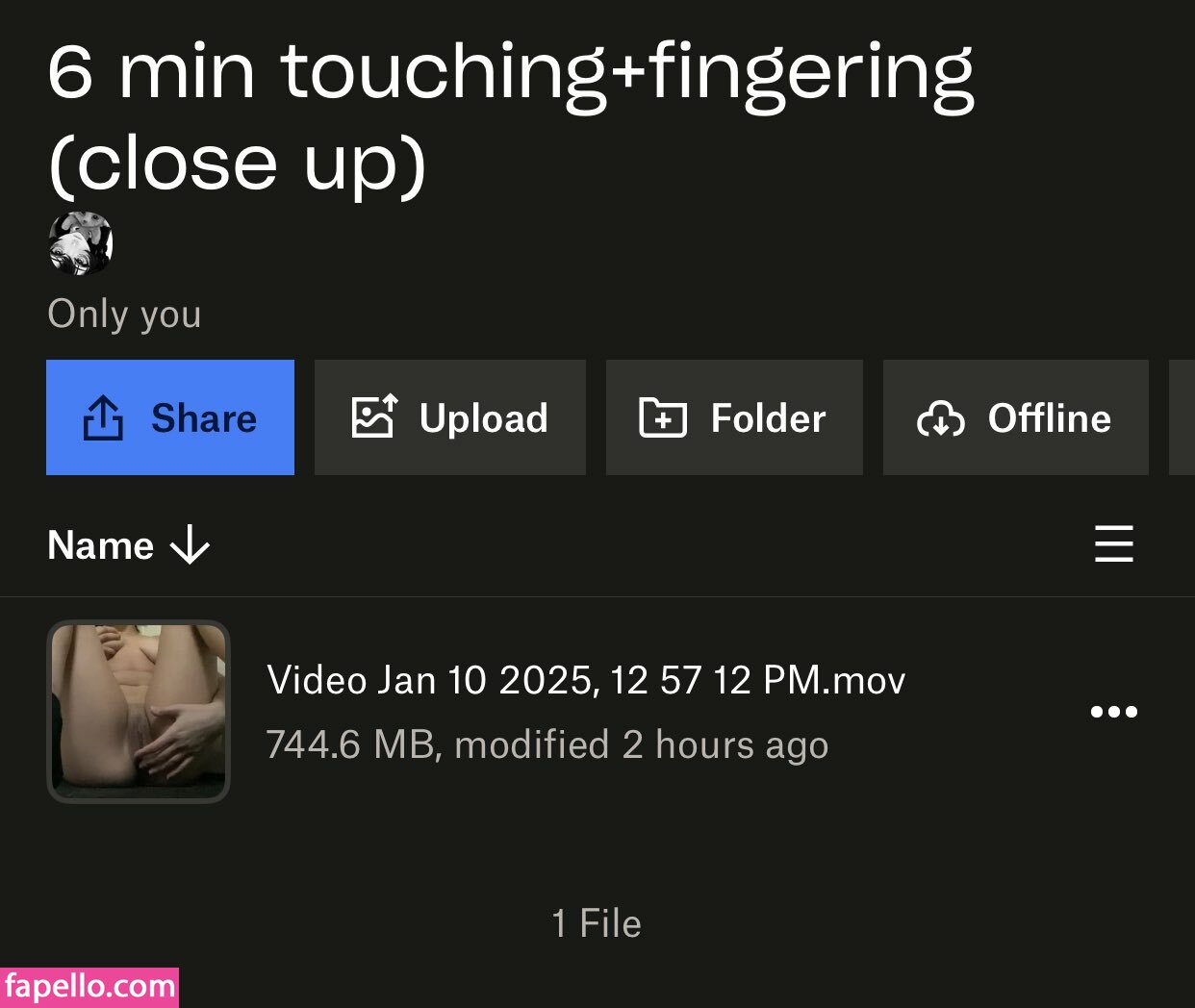1195x1008 pixels.
Task: View access settings via Only you label
Action: (124, 314)
